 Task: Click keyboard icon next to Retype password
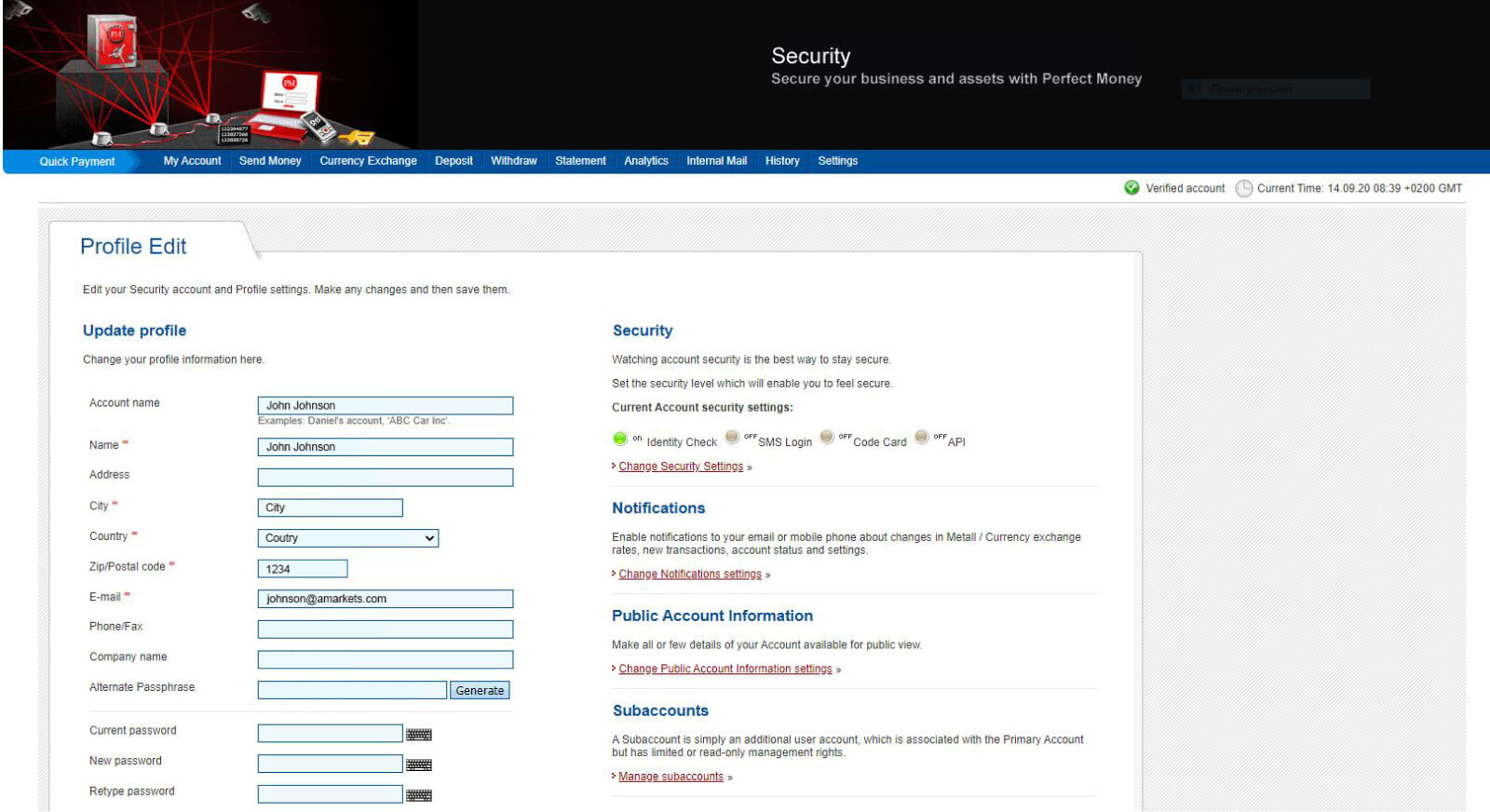pyautogui.click(x=418, y=795)
